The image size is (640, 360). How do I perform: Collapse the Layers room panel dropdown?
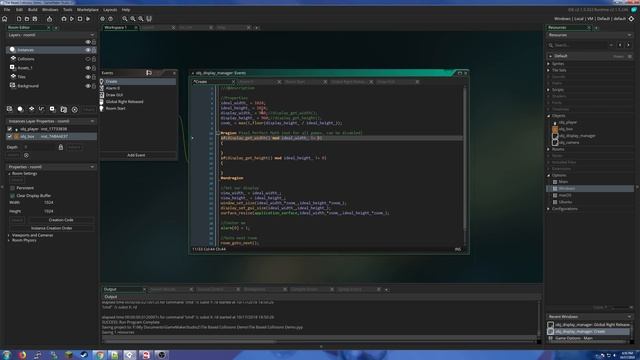tap(92, 35)
